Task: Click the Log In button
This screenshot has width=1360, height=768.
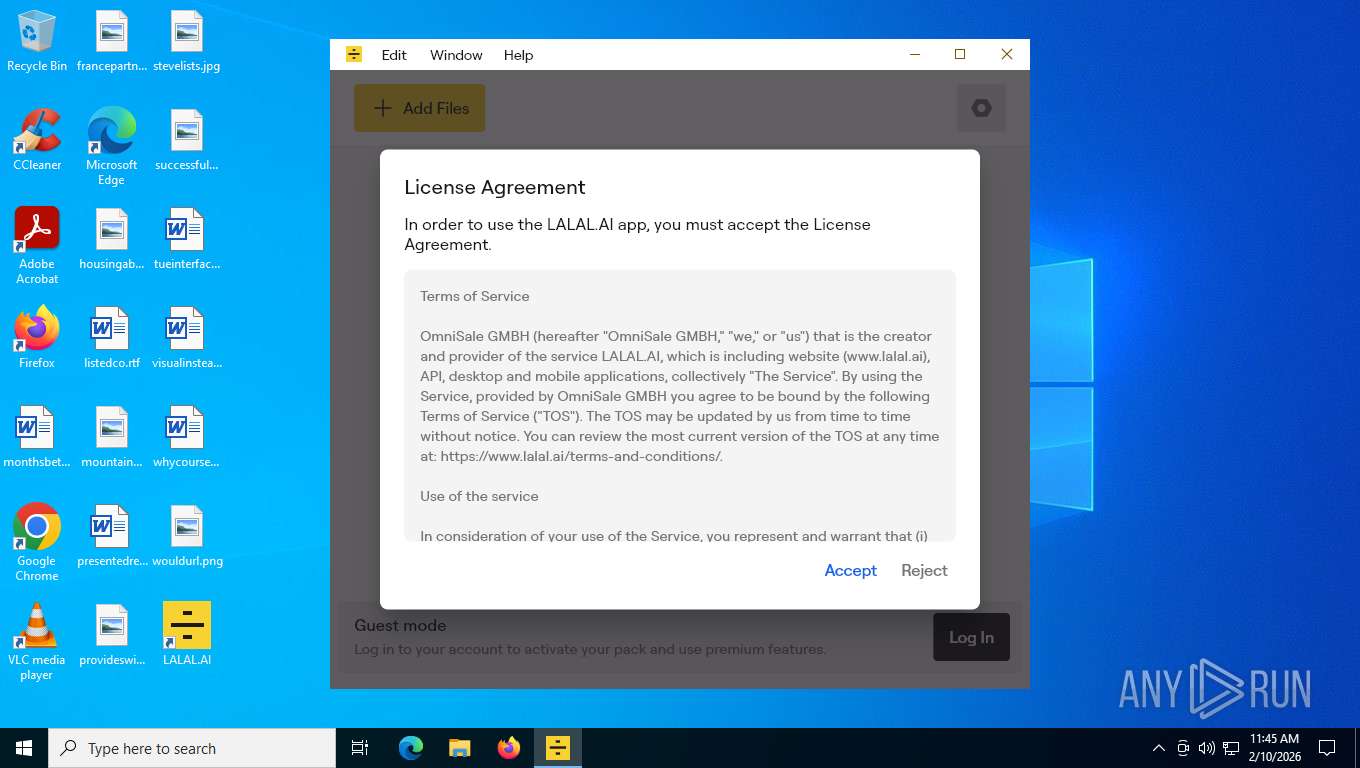Action: [971, 637]
